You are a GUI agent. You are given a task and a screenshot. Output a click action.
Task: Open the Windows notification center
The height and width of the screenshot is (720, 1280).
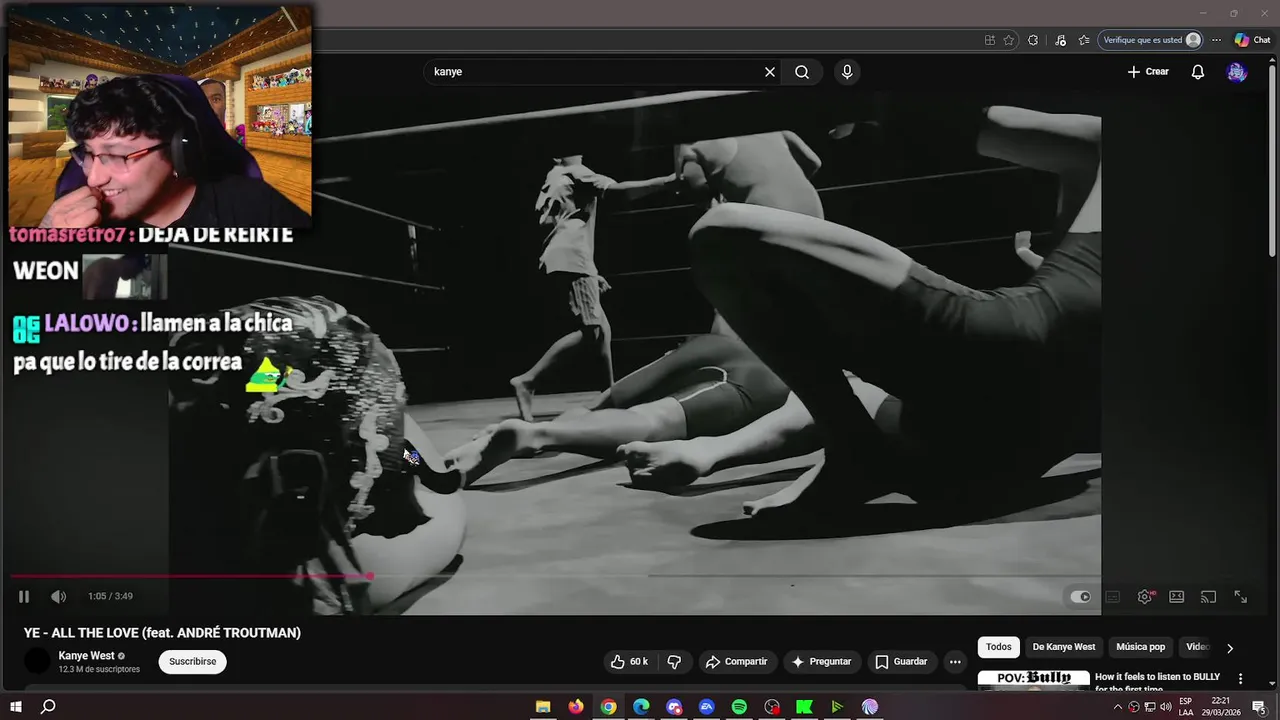point(1259,707)
